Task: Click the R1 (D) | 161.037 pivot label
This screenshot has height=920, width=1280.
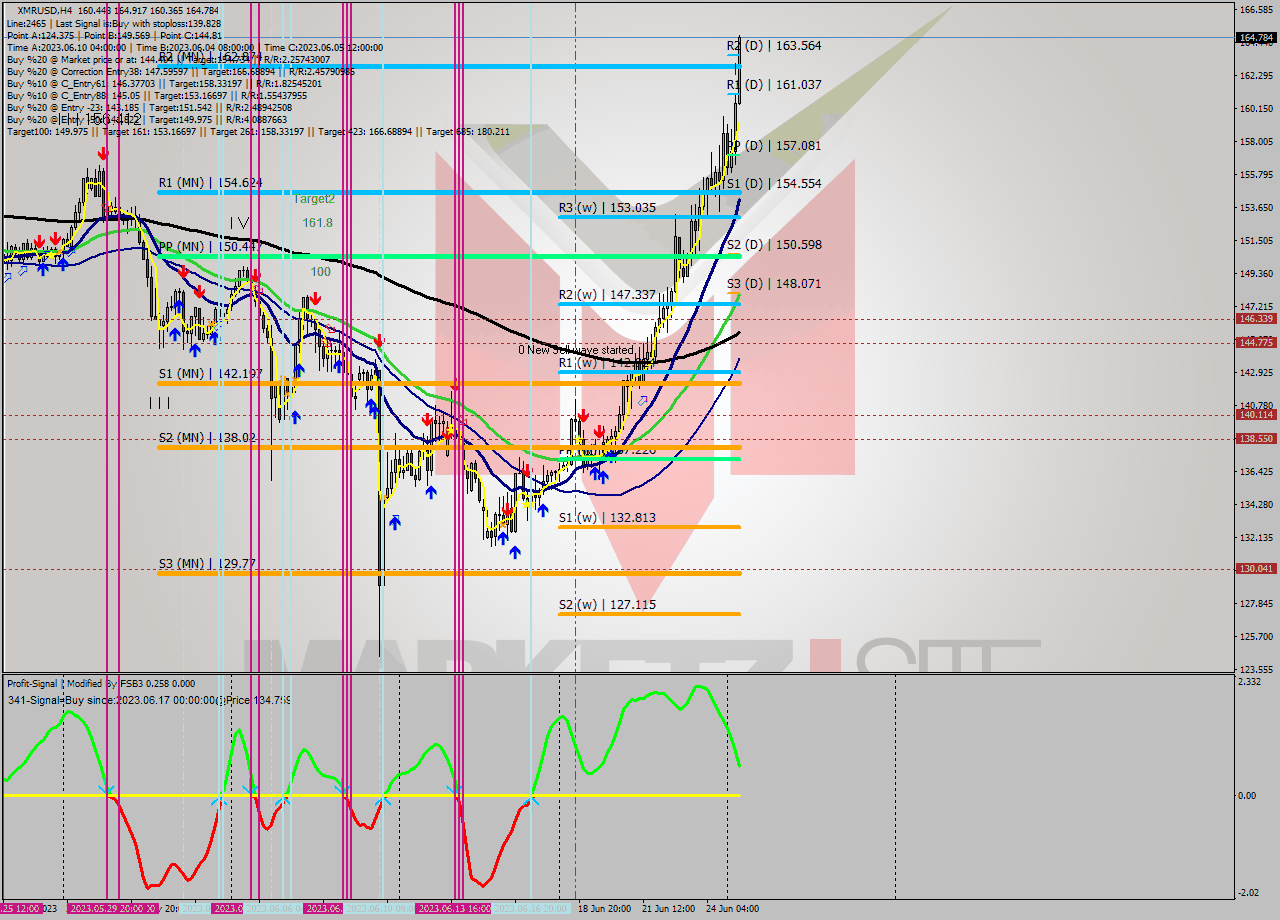Action: click(773, 85)
